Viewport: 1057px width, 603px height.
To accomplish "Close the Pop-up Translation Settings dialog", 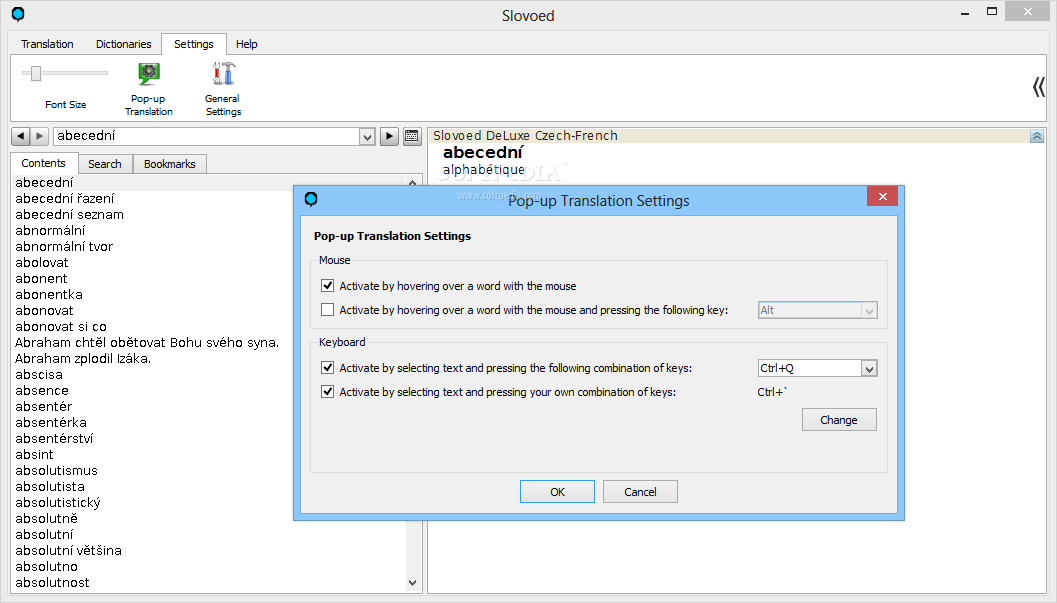I will click(x=882, y=196).
